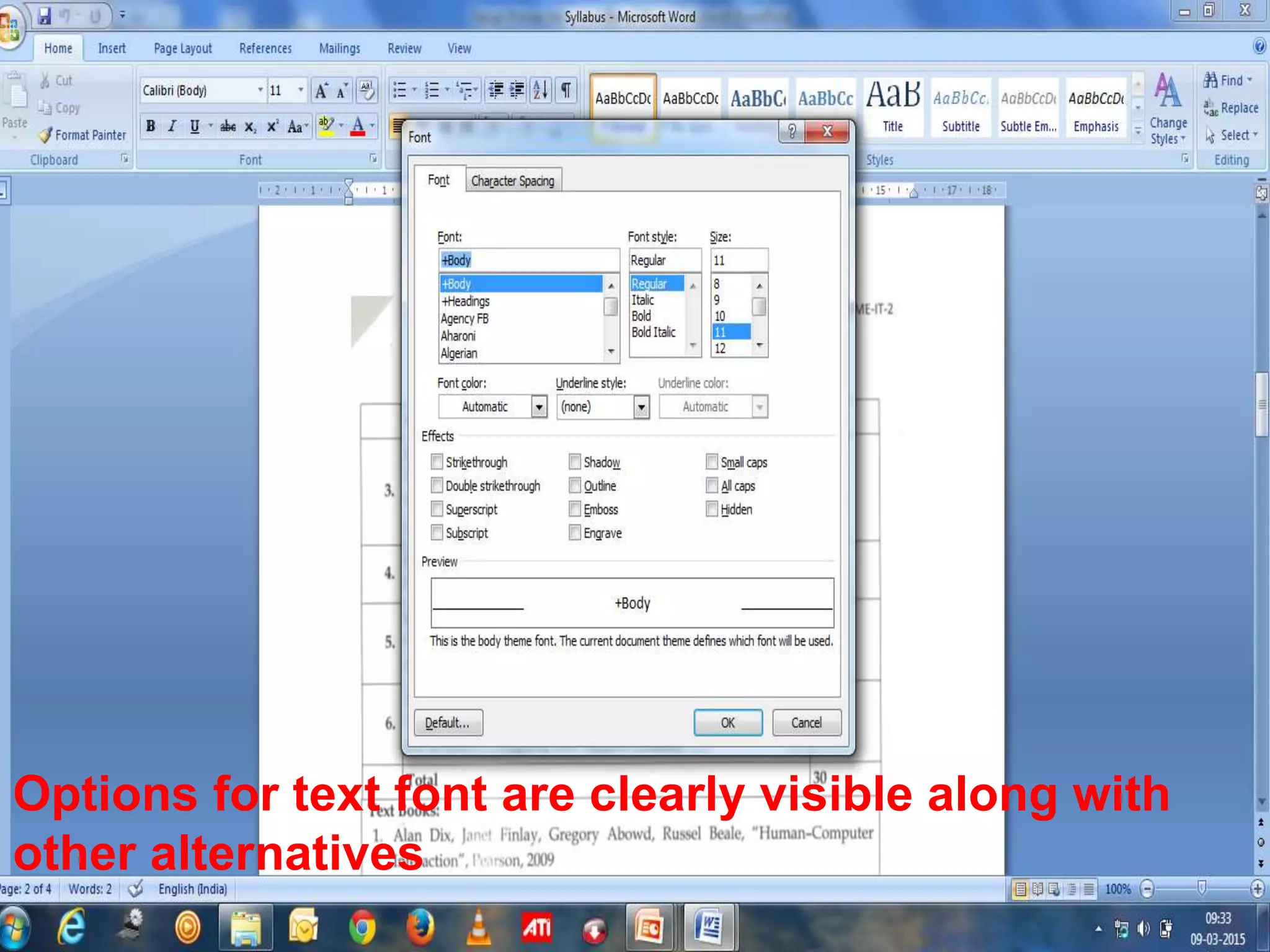Click the Format Painter brush
The height and width of the screenshot is (952, 1270).
(x=46, y=135)
